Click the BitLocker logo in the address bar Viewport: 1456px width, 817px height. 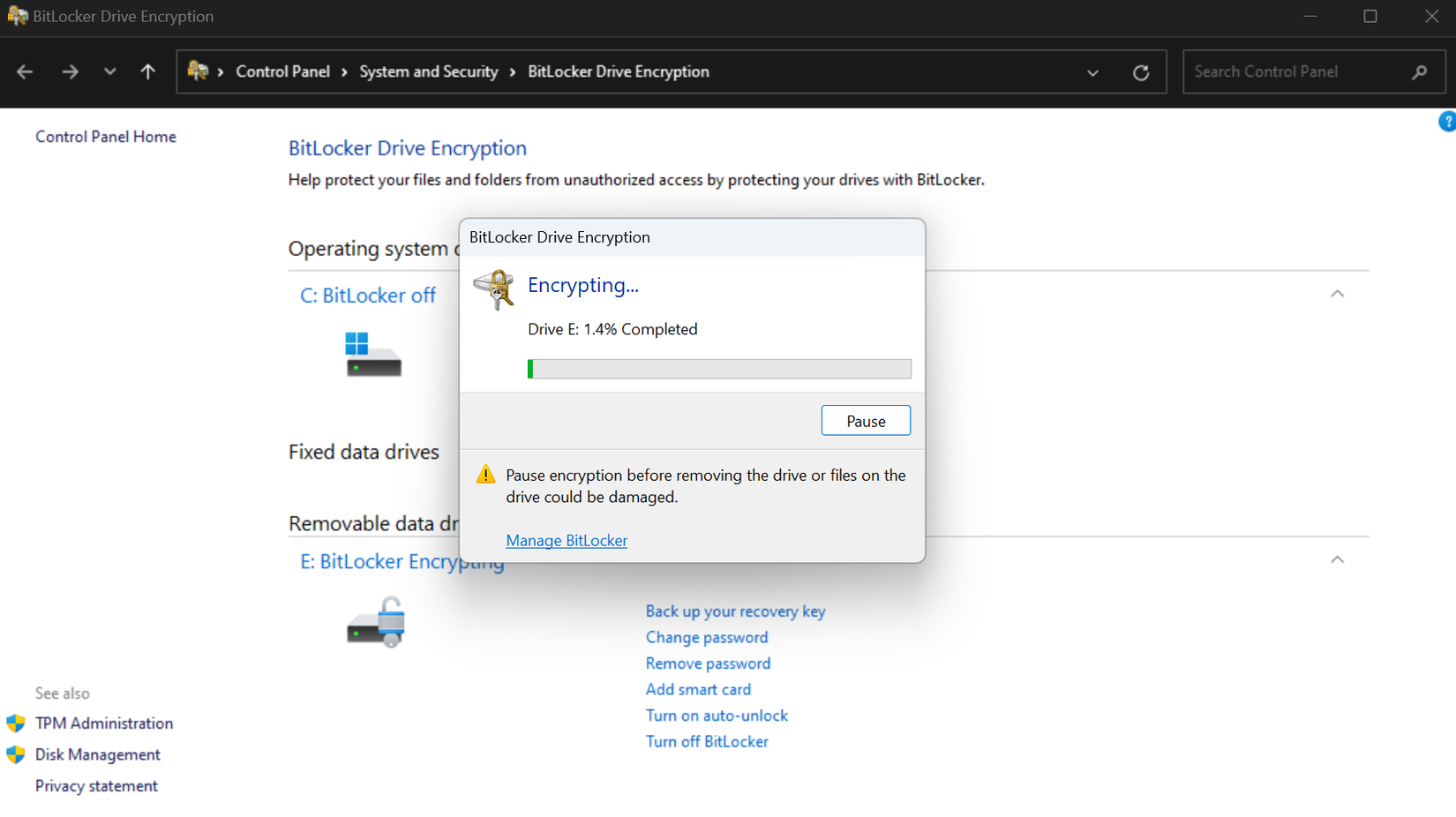[196, 71]
